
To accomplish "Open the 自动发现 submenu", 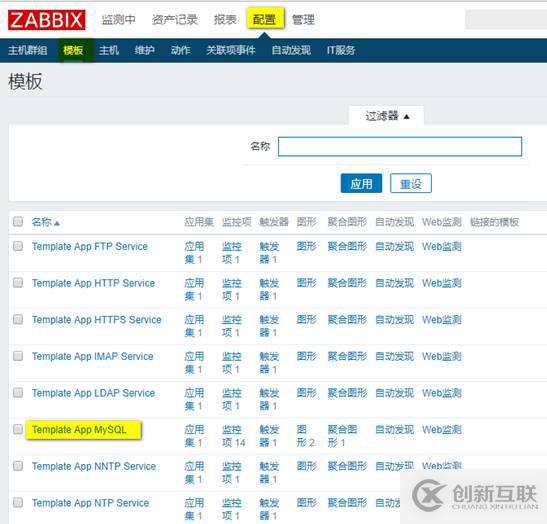I will click(291, 50).
